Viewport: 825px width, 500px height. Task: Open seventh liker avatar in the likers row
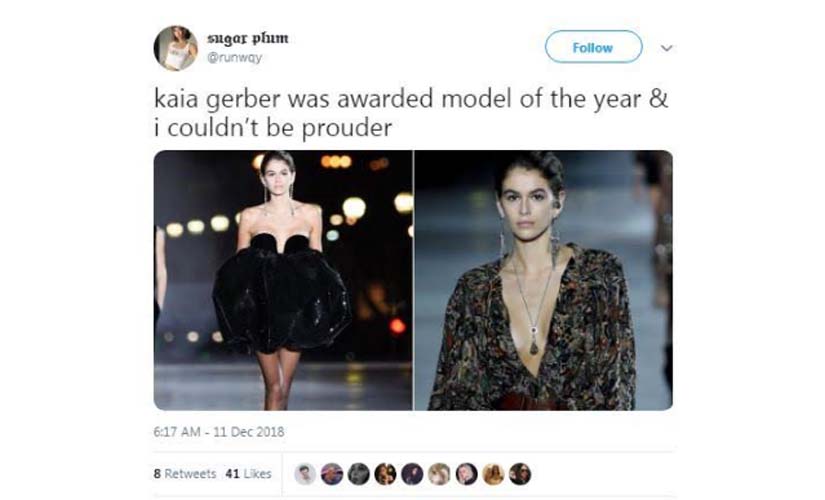466,474
